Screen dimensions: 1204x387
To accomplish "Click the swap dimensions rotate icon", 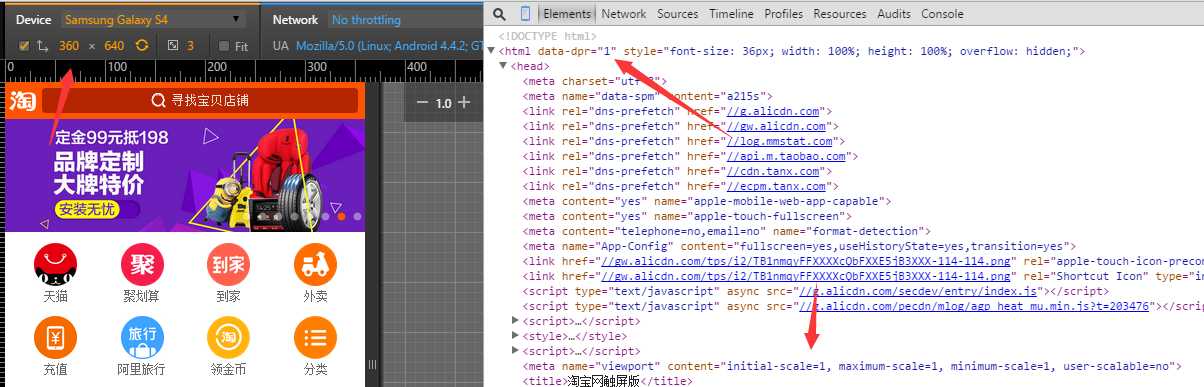I will 142,46.
